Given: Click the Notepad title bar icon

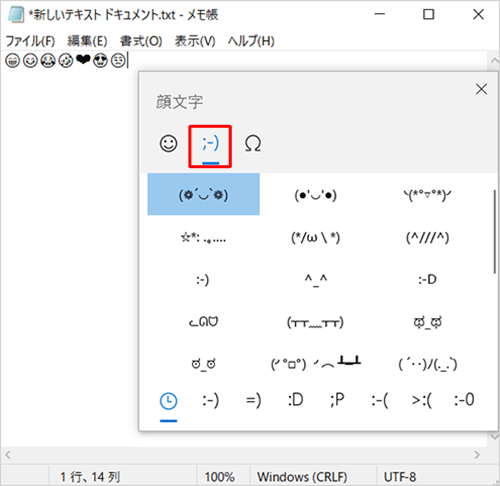Looking at the screenshot, I should [16, 15].
